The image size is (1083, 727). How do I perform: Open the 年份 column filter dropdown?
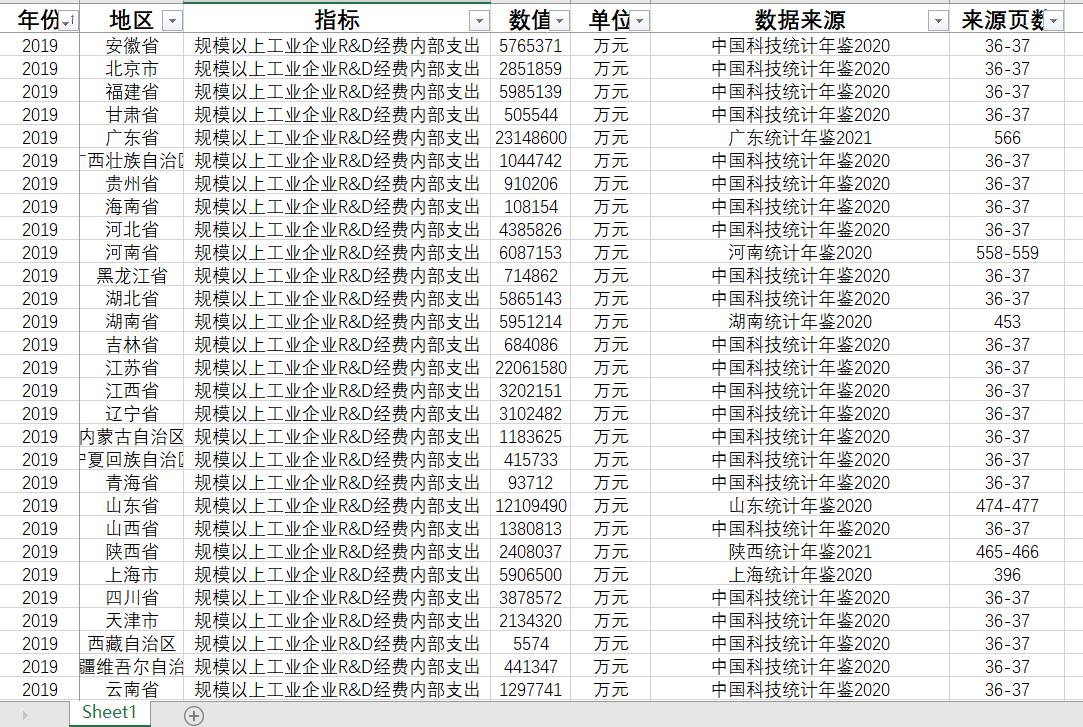[69, 21]
